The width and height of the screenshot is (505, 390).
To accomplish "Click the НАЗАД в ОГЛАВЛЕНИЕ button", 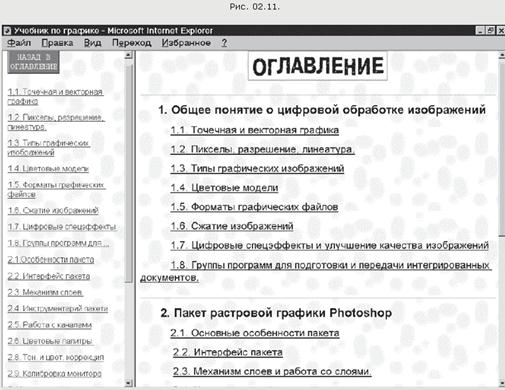I will click(33, 62).
